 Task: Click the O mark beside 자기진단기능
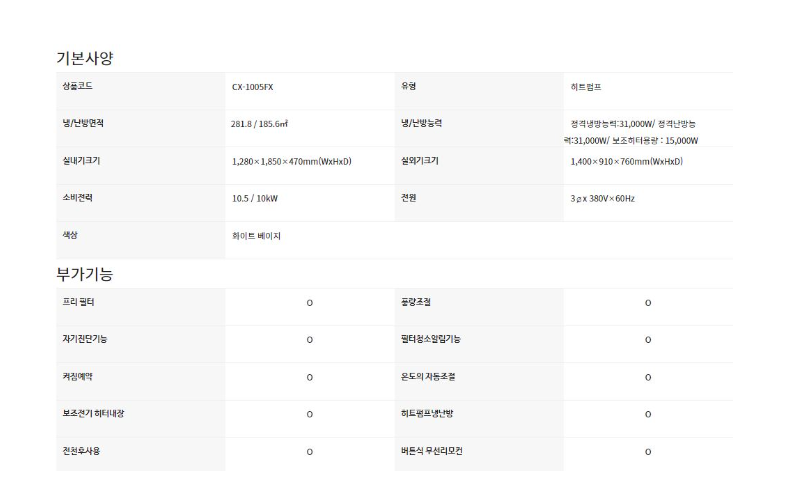(x=309, y=340)
